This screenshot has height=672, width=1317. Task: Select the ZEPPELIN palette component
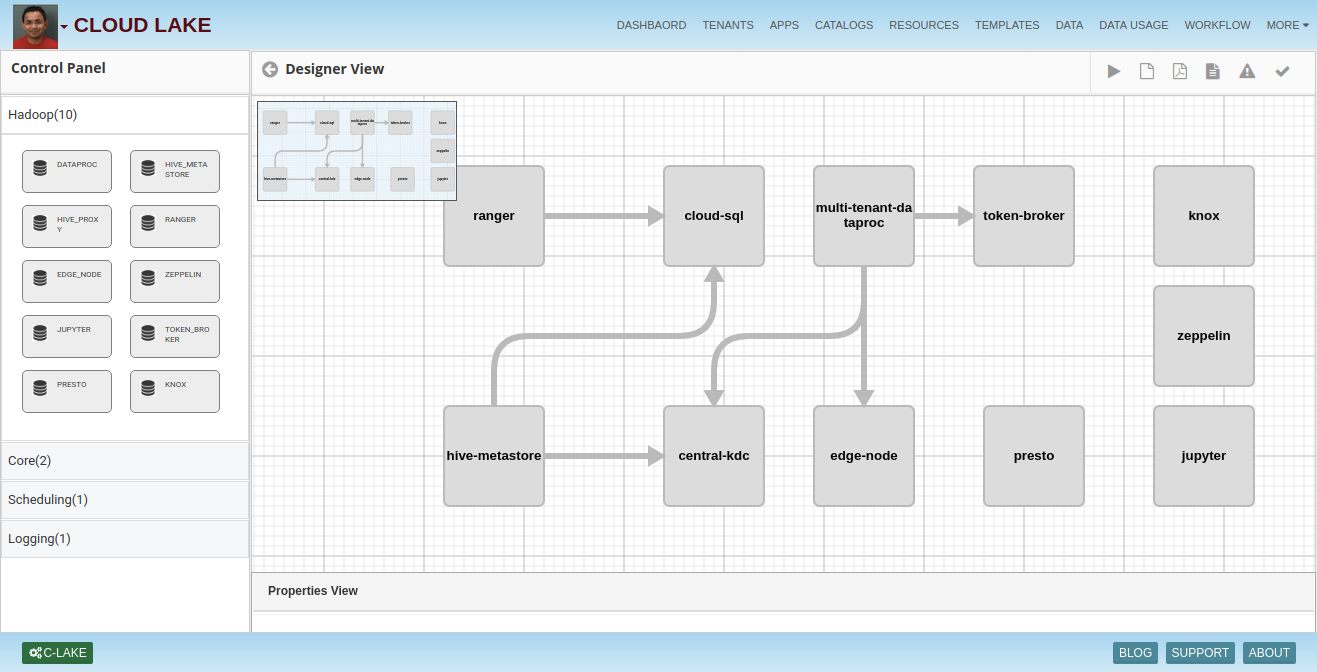[175, 281]
